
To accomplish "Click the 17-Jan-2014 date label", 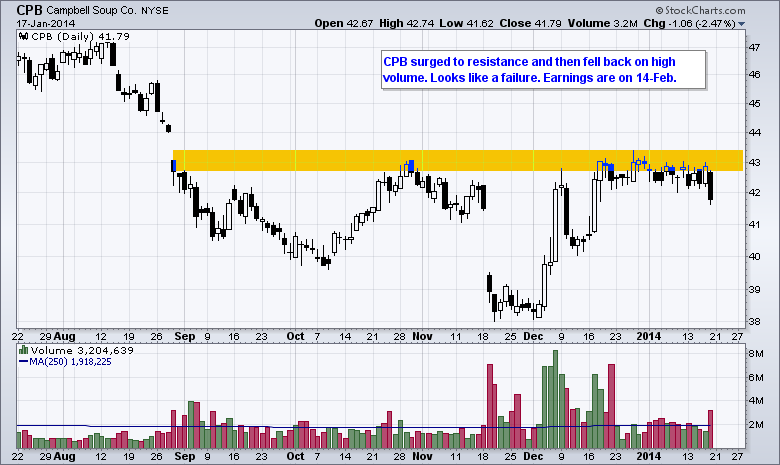I will tap(45, 23).
